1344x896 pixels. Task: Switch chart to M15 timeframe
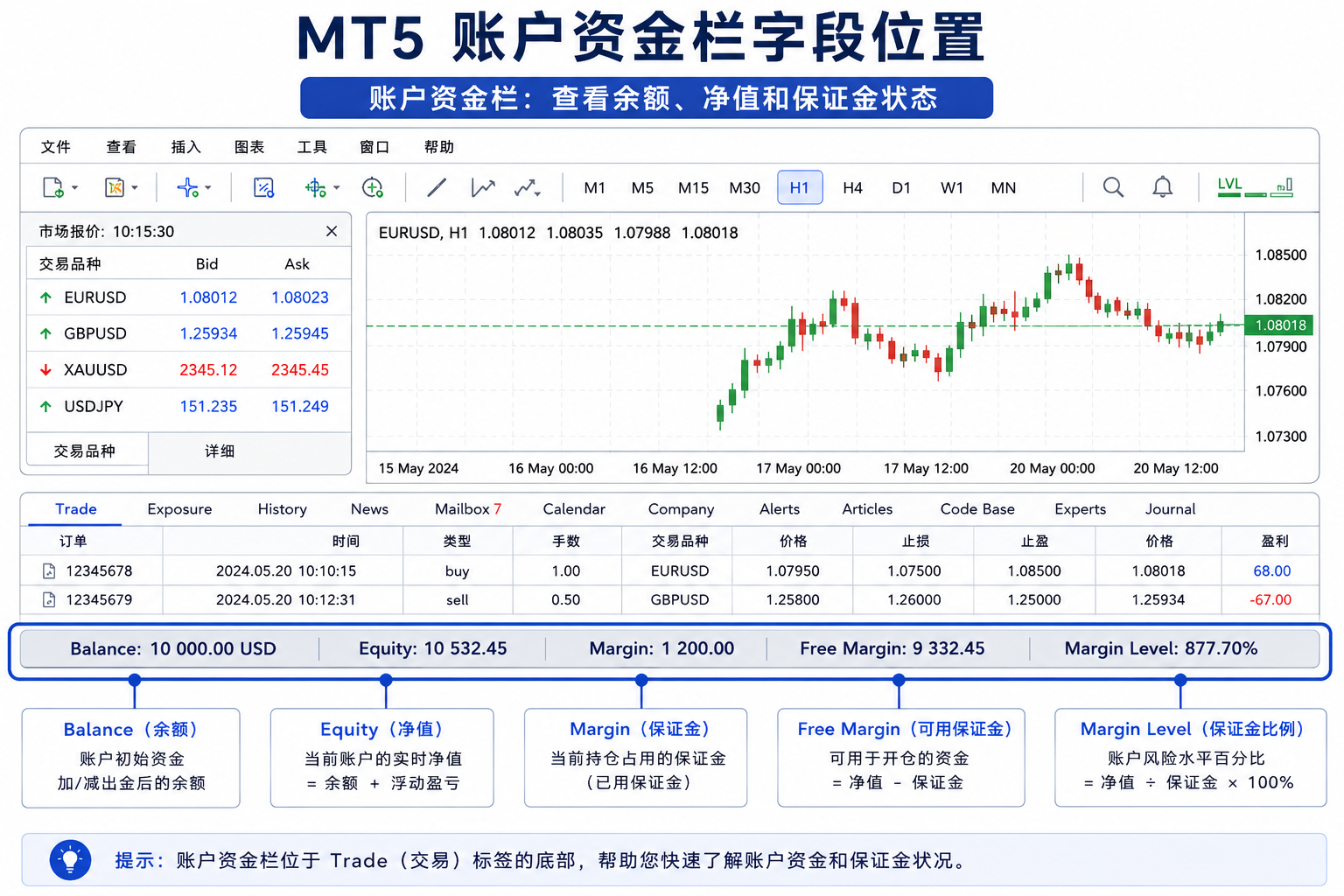tap(694, 188)
